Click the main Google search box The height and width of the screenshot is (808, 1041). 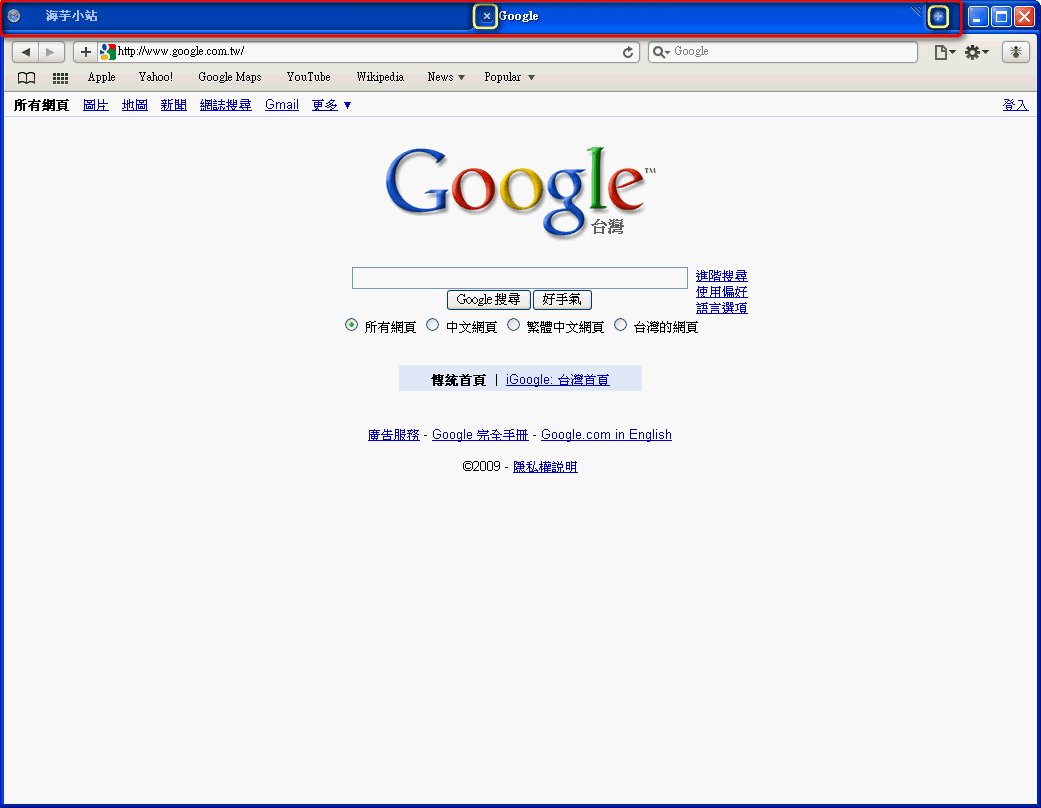(520, 278)
